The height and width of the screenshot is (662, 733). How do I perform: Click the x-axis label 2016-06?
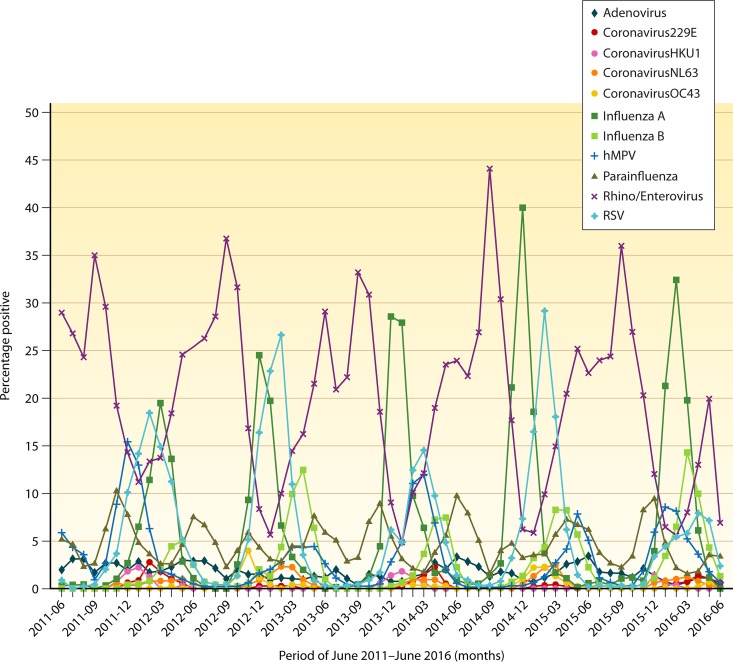coord(707,618)
